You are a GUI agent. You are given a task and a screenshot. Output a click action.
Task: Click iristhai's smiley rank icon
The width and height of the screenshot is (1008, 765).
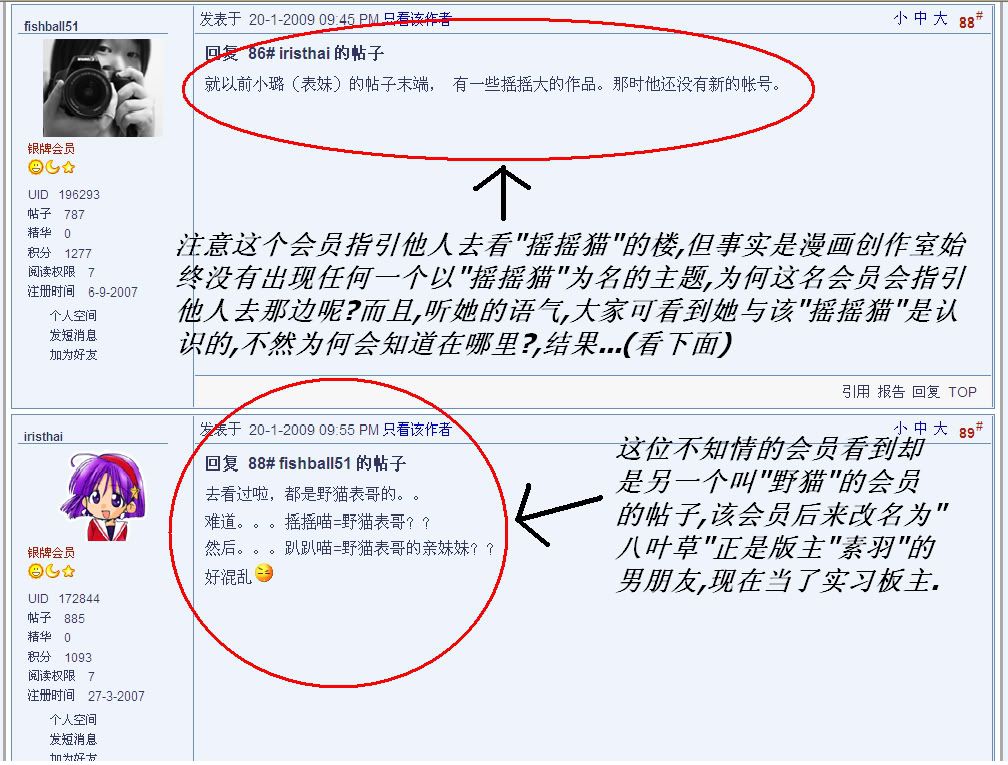tap(35, 572)
